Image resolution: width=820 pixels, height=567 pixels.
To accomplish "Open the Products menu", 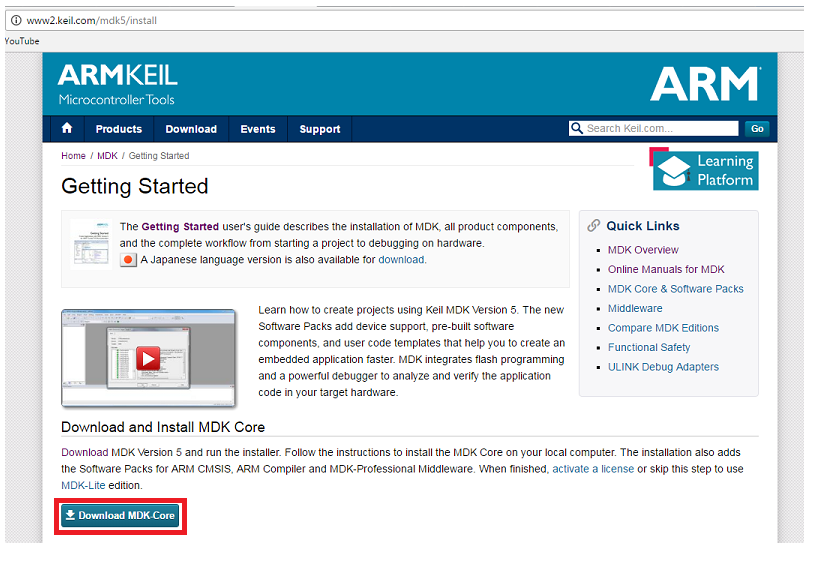I will 119,129.
